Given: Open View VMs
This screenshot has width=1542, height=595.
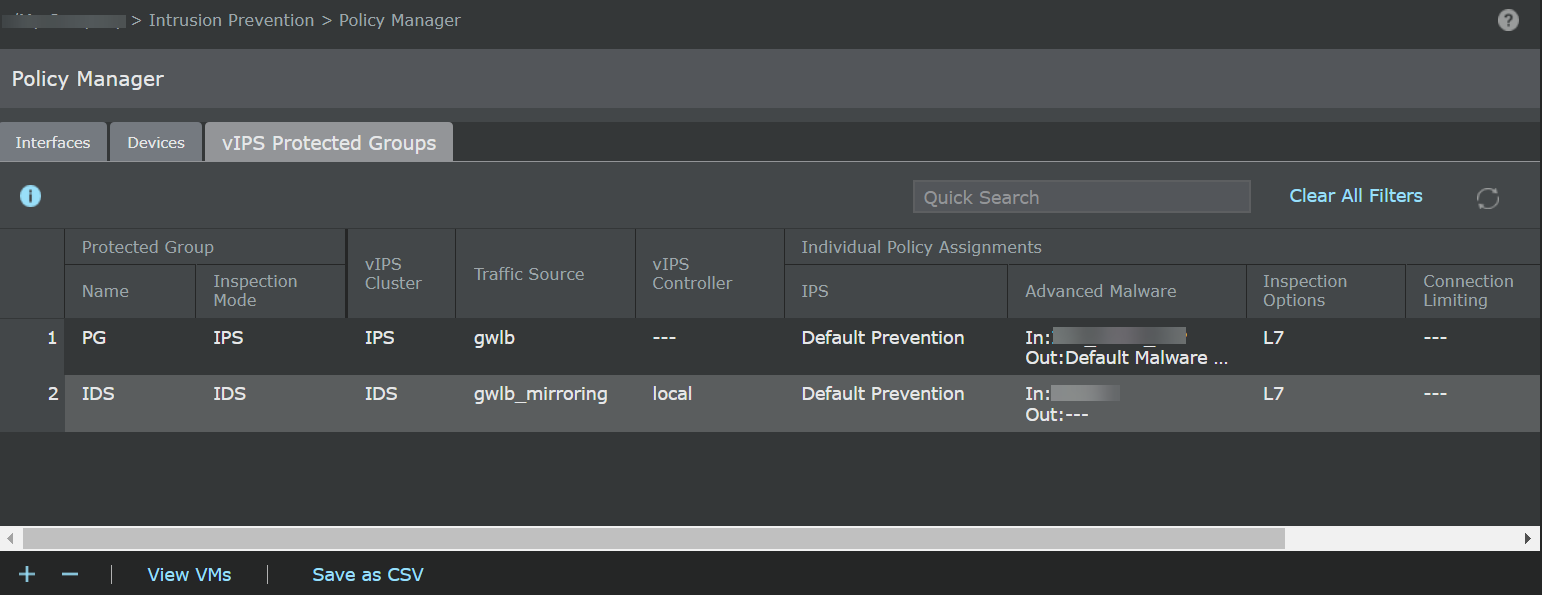Looking at the screenshot, I should click(x=189, y=574).
